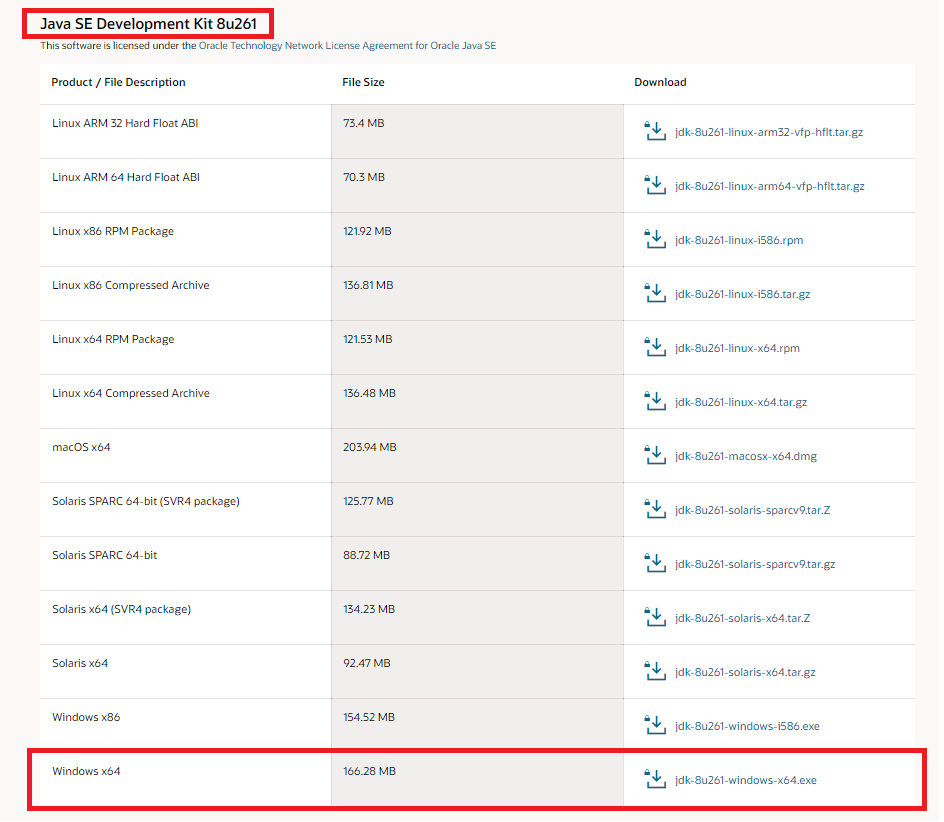Image resolution: width=944 pixels, height=822 pixels.
Task: Click download icon beside jdk-8u261-solaris-x64.tar.Z
Action: [654, 617]
